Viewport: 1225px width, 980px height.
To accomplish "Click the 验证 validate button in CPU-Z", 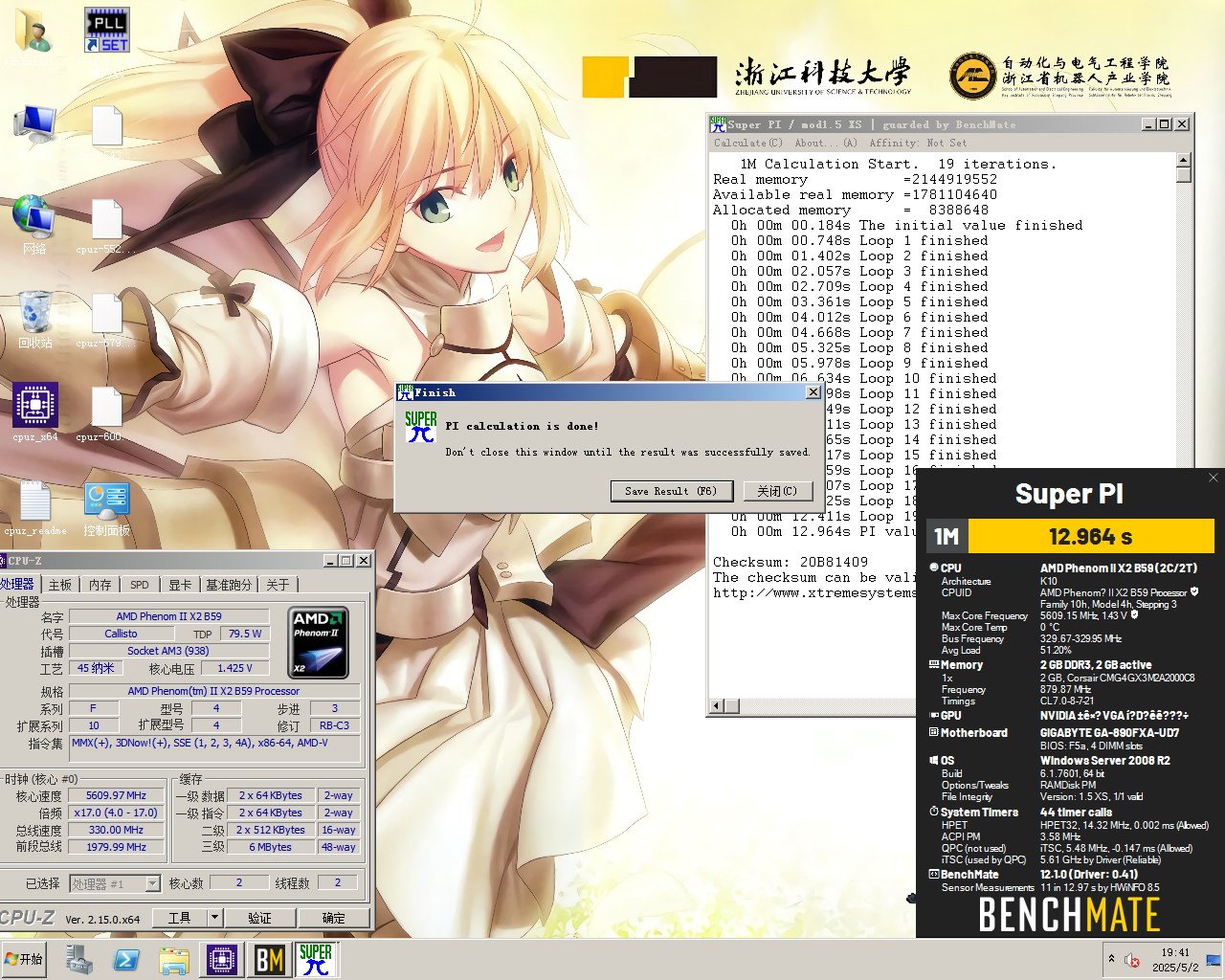I will click(x=259, y=918).
